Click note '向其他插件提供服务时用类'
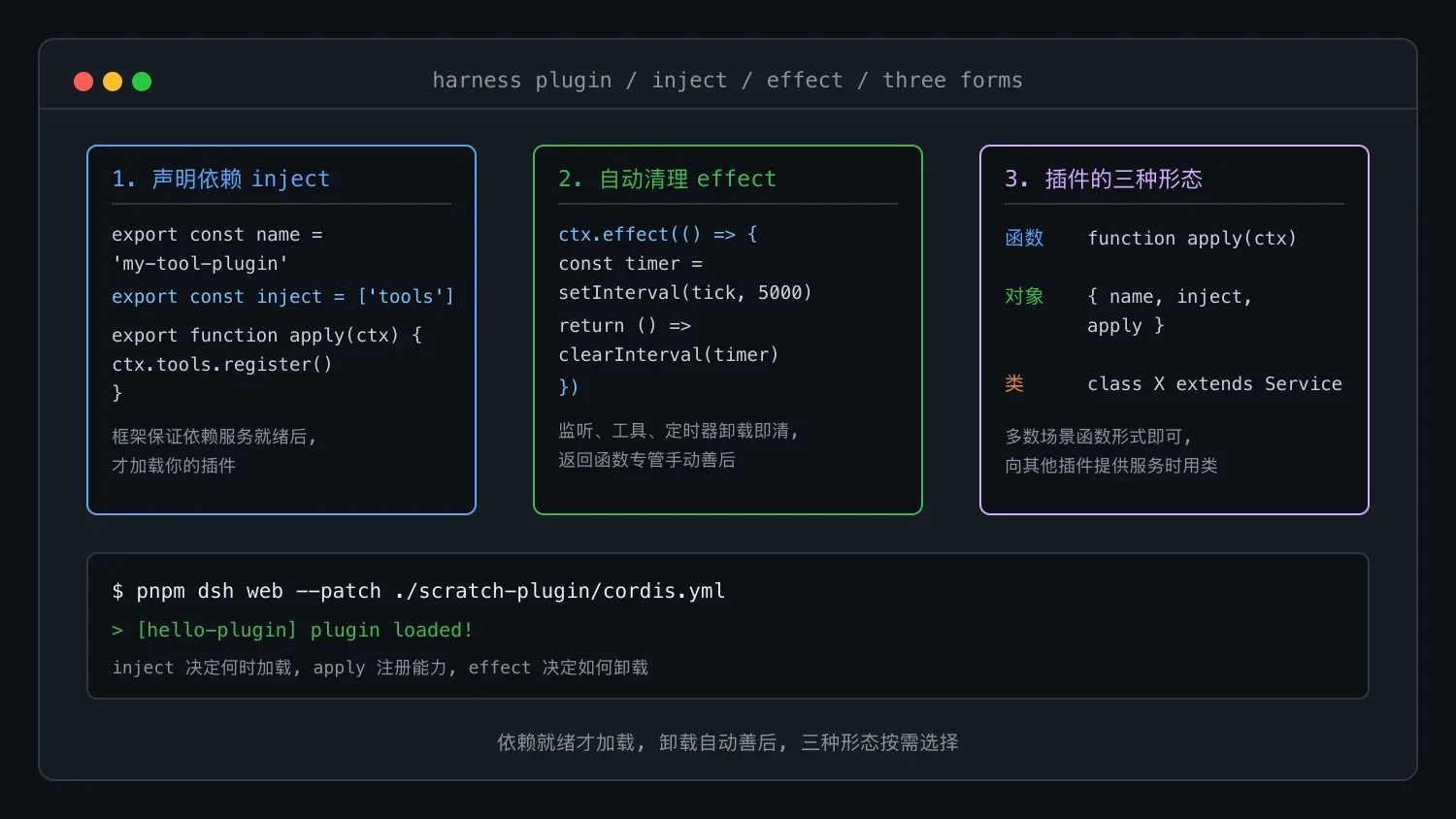 (x=1111, y=466)
